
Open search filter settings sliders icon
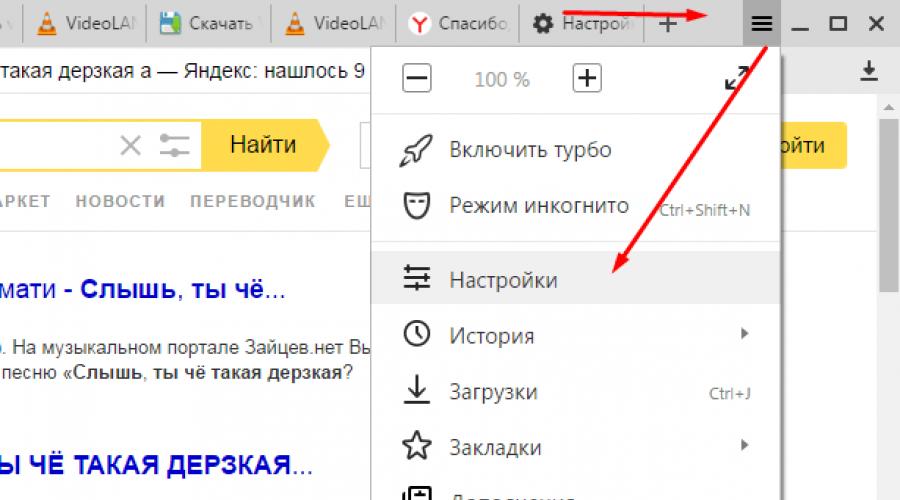coord(174,146)
